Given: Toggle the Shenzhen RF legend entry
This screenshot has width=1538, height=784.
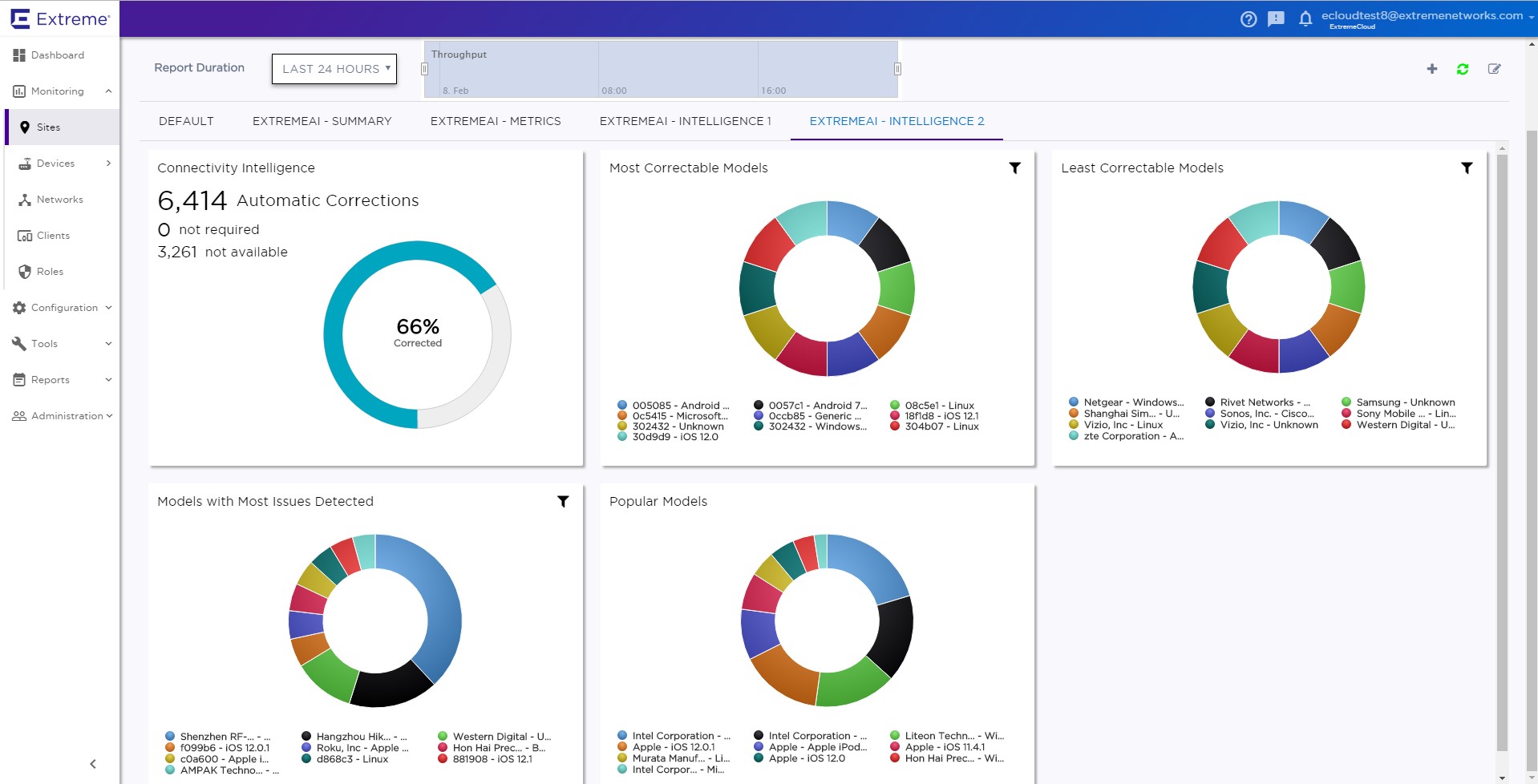Looking at the screenshot, I should click(x=218, y=737).
